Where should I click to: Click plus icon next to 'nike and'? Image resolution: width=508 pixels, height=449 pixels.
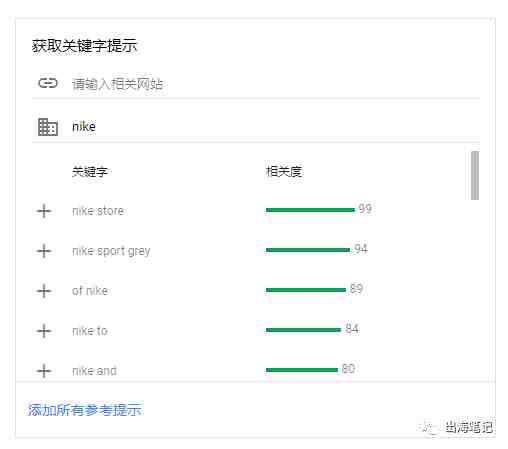coord(44,371)
